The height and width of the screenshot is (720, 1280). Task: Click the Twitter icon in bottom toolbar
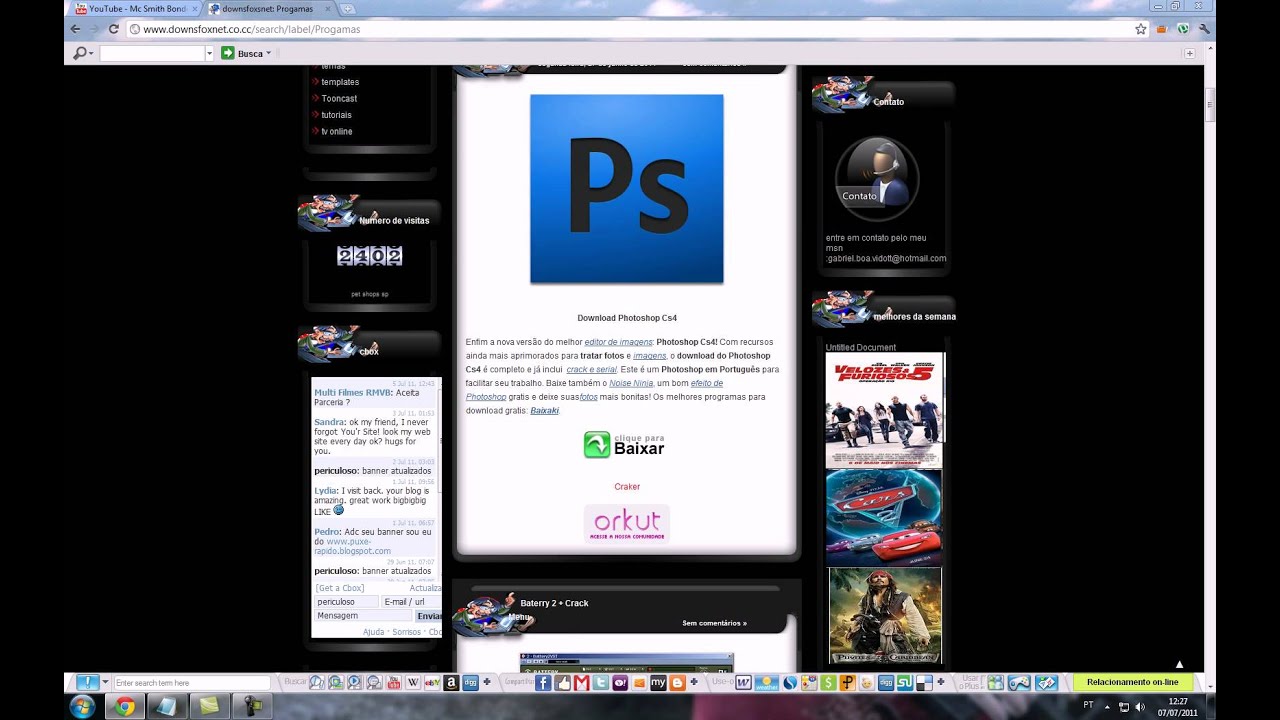coord(601,683)
